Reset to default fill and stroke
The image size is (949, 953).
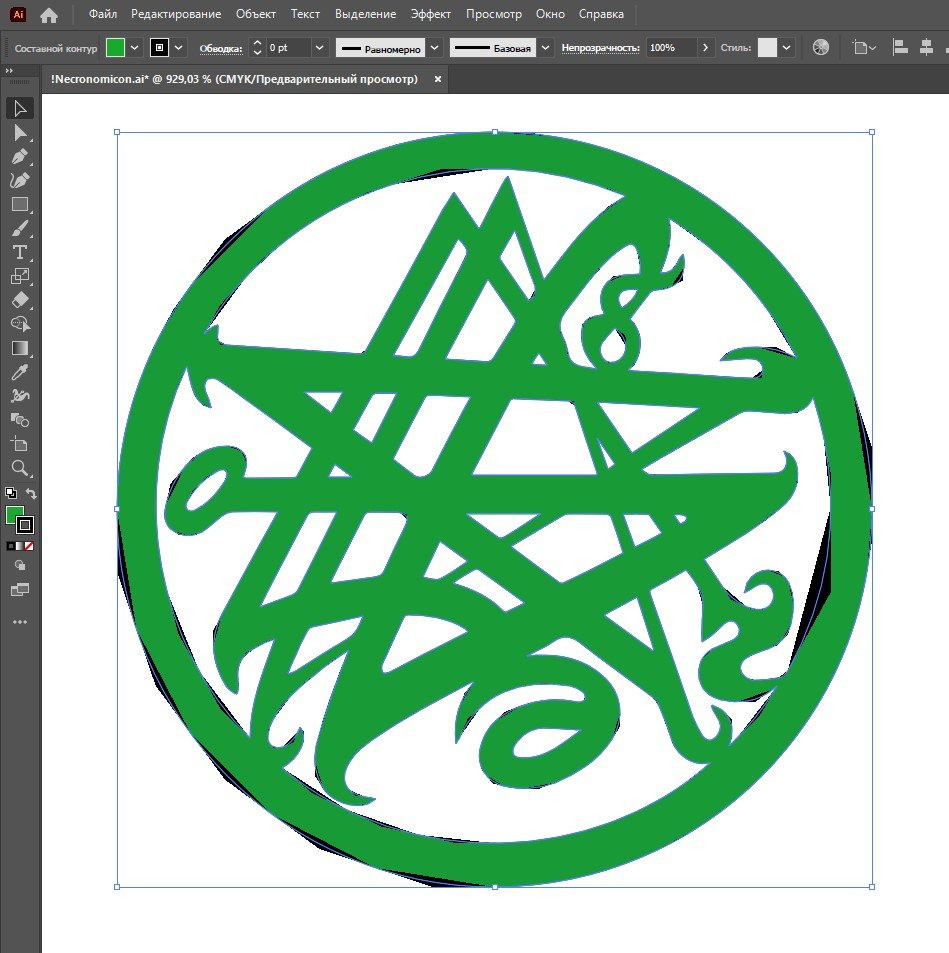(10, 493)
